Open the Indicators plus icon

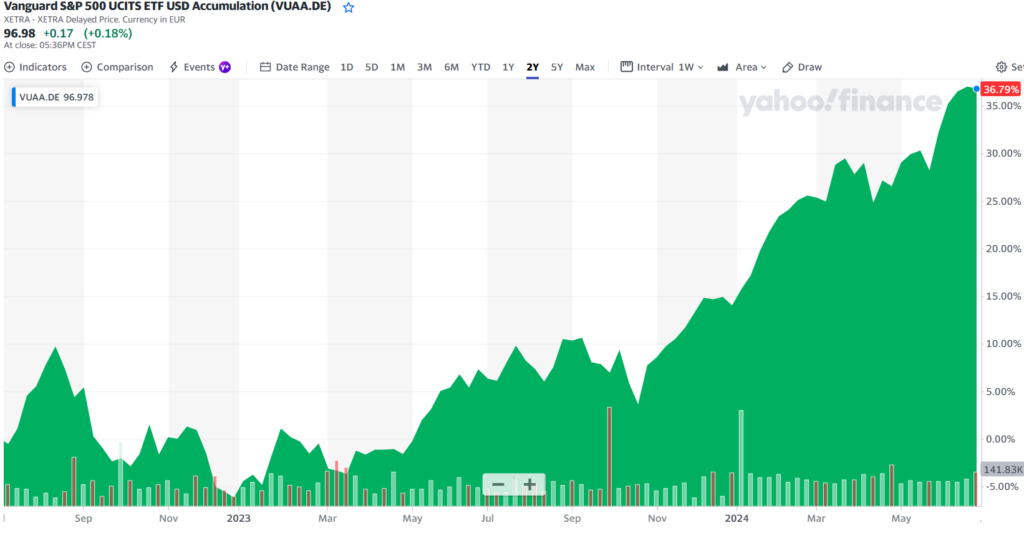10,67
